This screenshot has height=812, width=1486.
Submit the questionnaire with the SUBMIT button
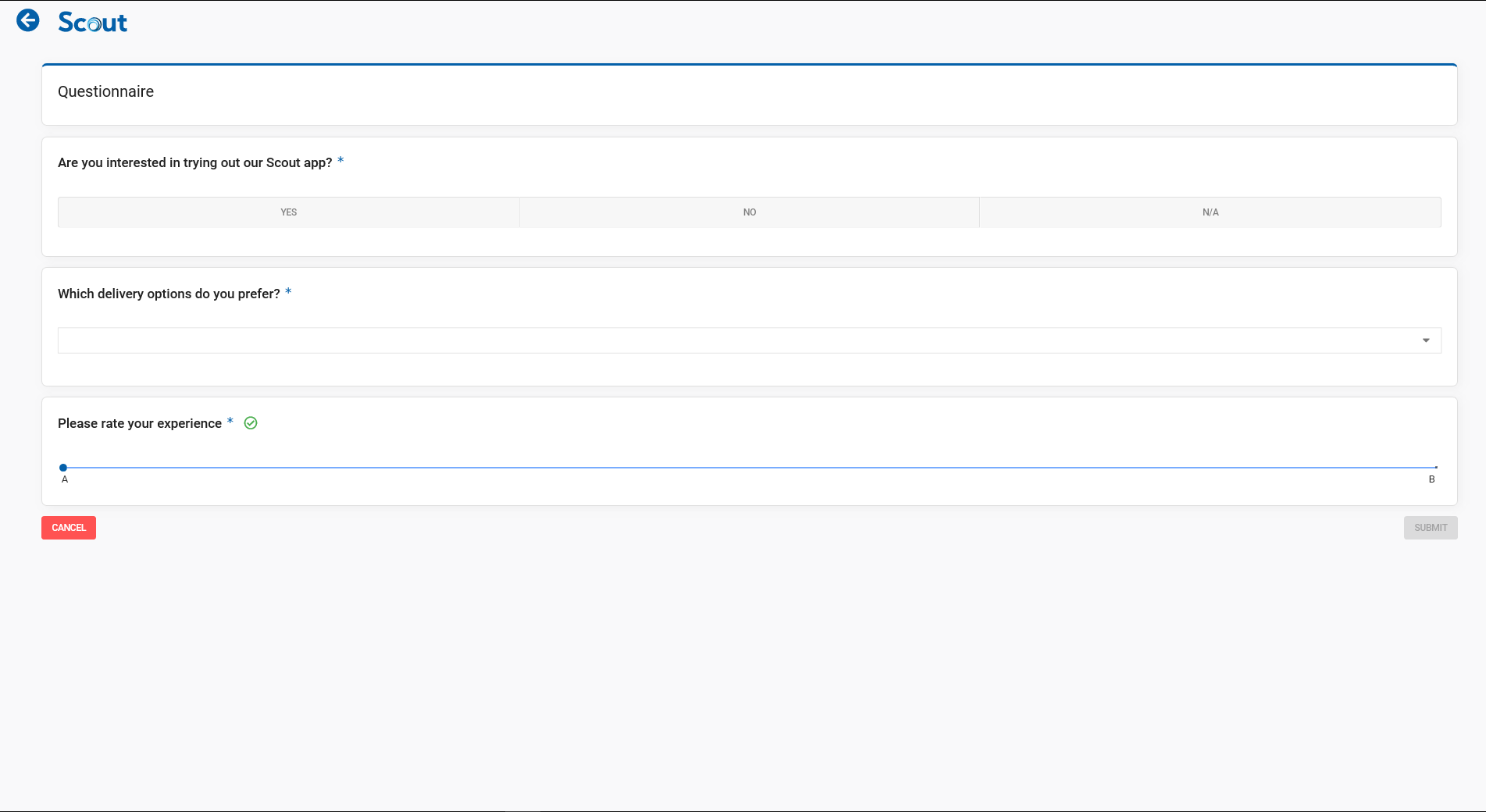pyautogui.click(x=1431, y=528)
